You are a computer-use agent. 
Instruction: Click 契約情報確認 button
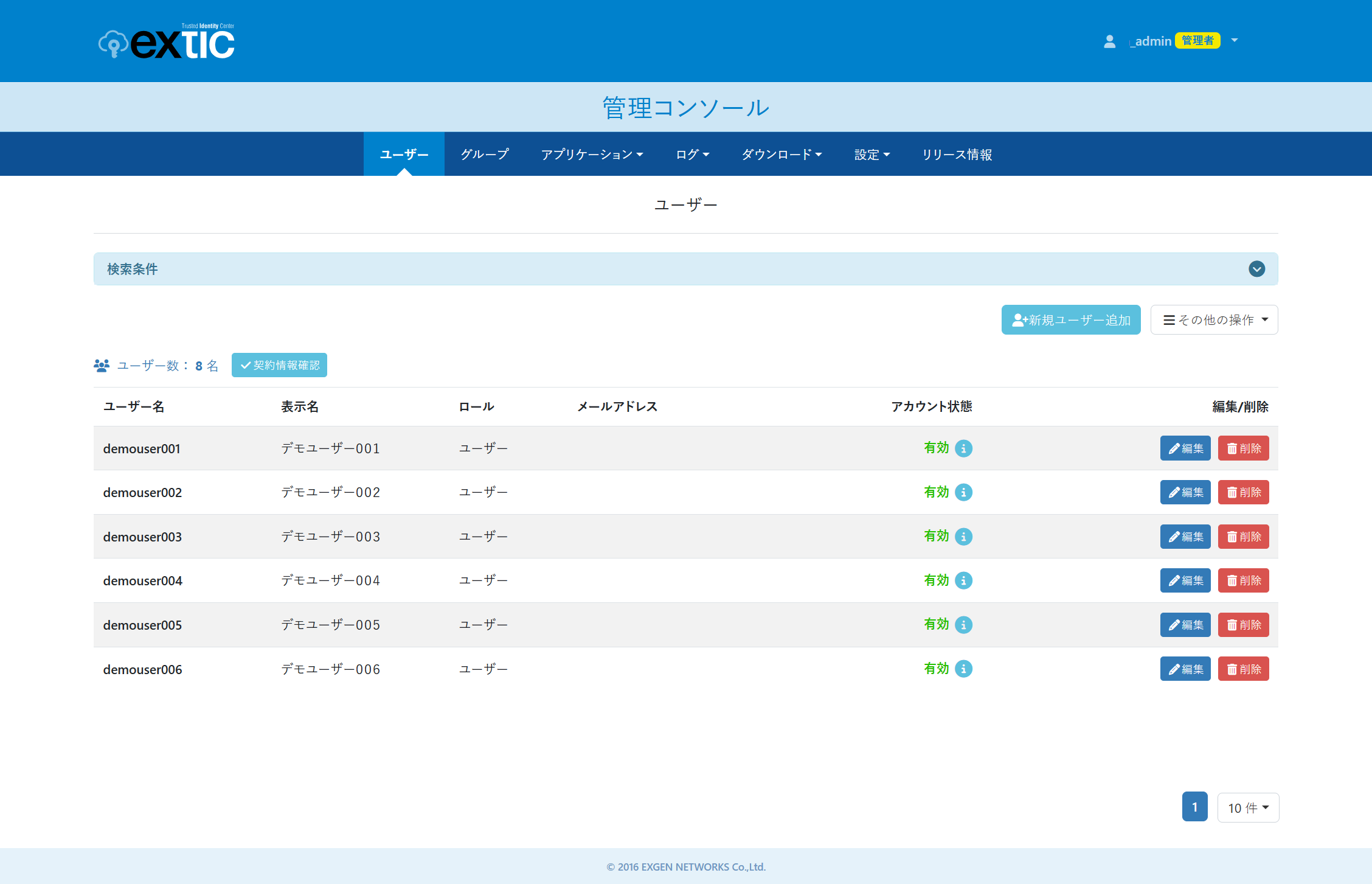[x=279, y=365]
